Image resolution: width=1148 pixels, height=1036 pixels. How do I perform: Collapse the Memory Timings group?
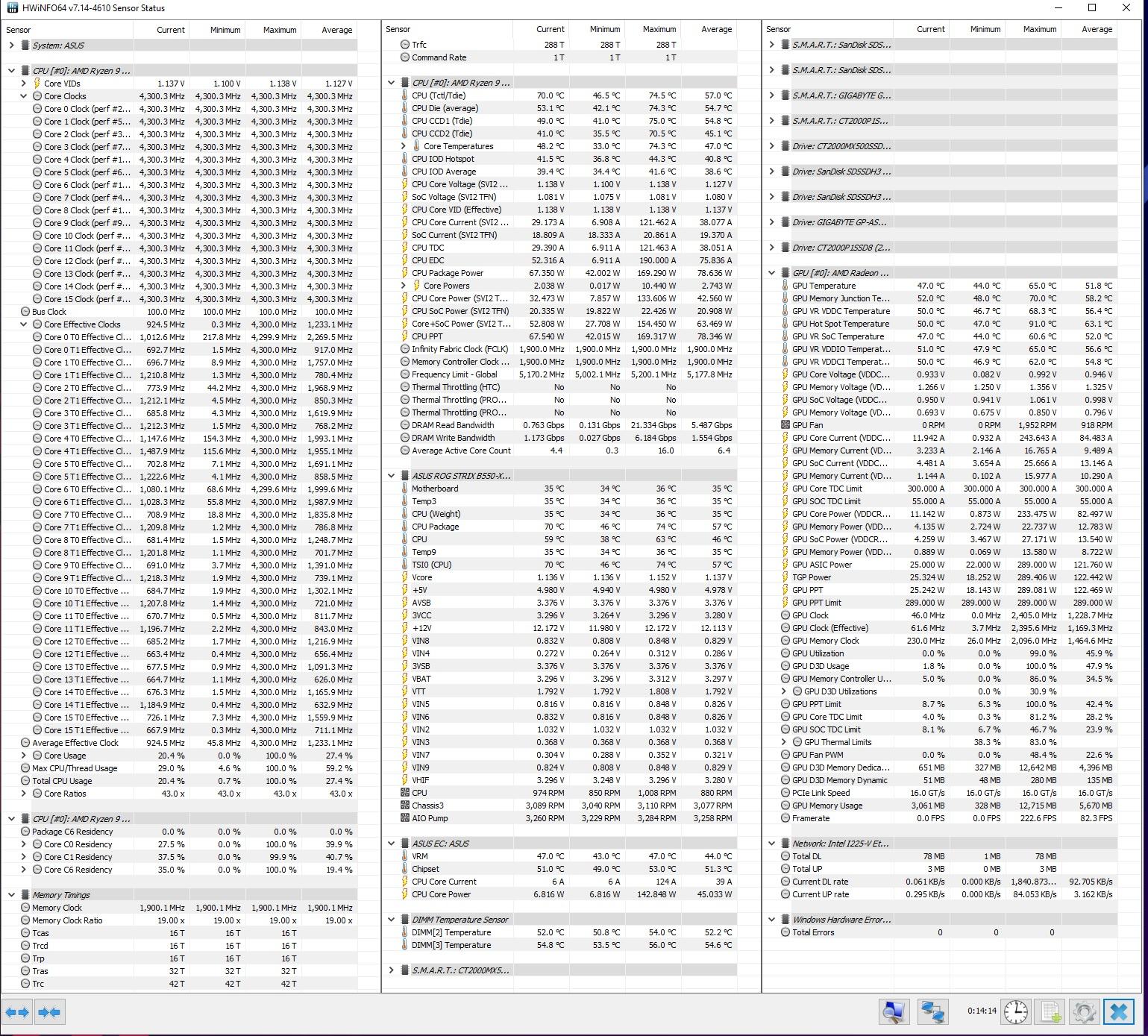point(11,895)
